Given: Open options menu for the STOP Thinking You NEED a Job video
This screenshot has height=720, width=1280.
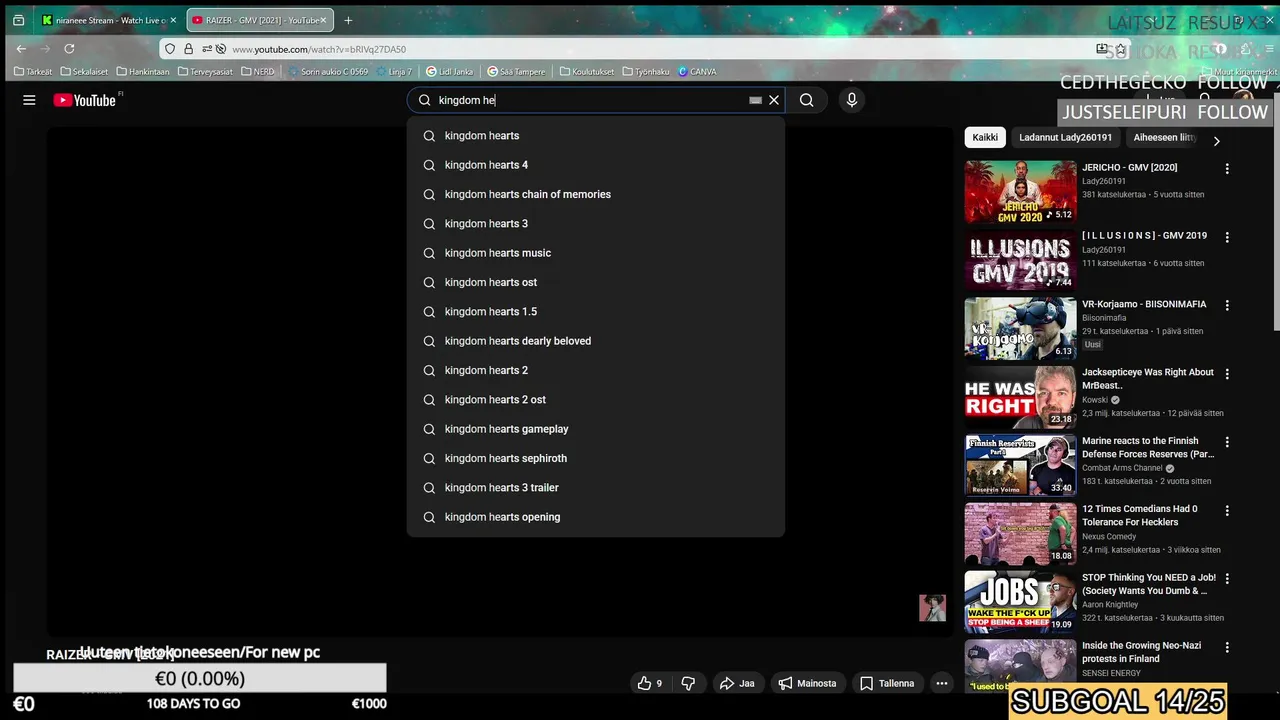Looking at the screenshot, I should (x=1227, y=579).
